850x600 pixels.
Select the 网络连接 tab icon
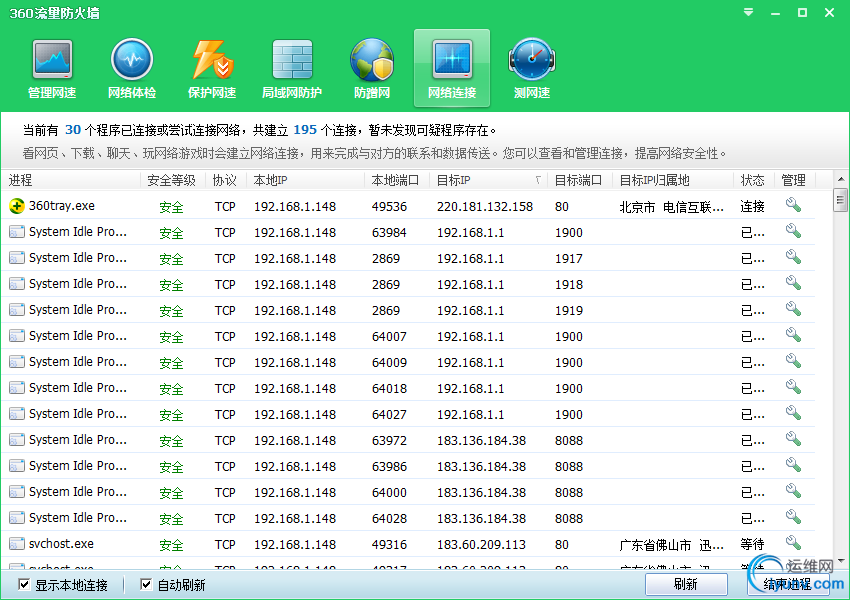(x=452, y=69)
